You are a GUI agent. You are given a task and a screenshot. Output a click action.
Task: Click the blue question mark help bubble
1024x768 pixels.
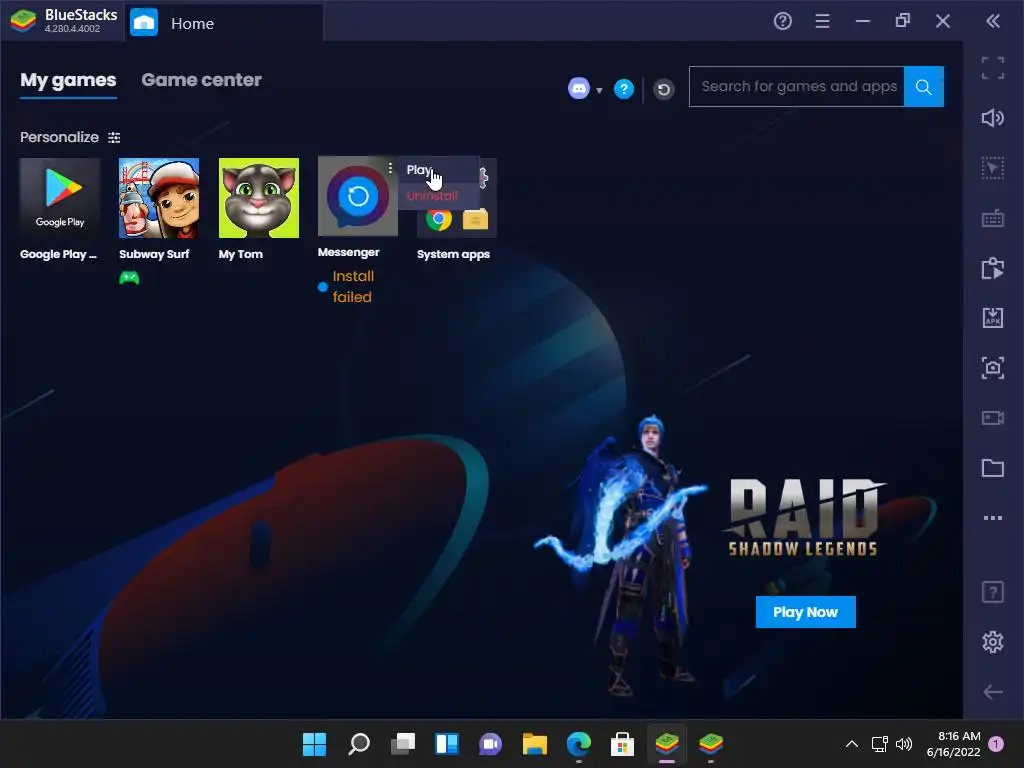pos(624,89)
